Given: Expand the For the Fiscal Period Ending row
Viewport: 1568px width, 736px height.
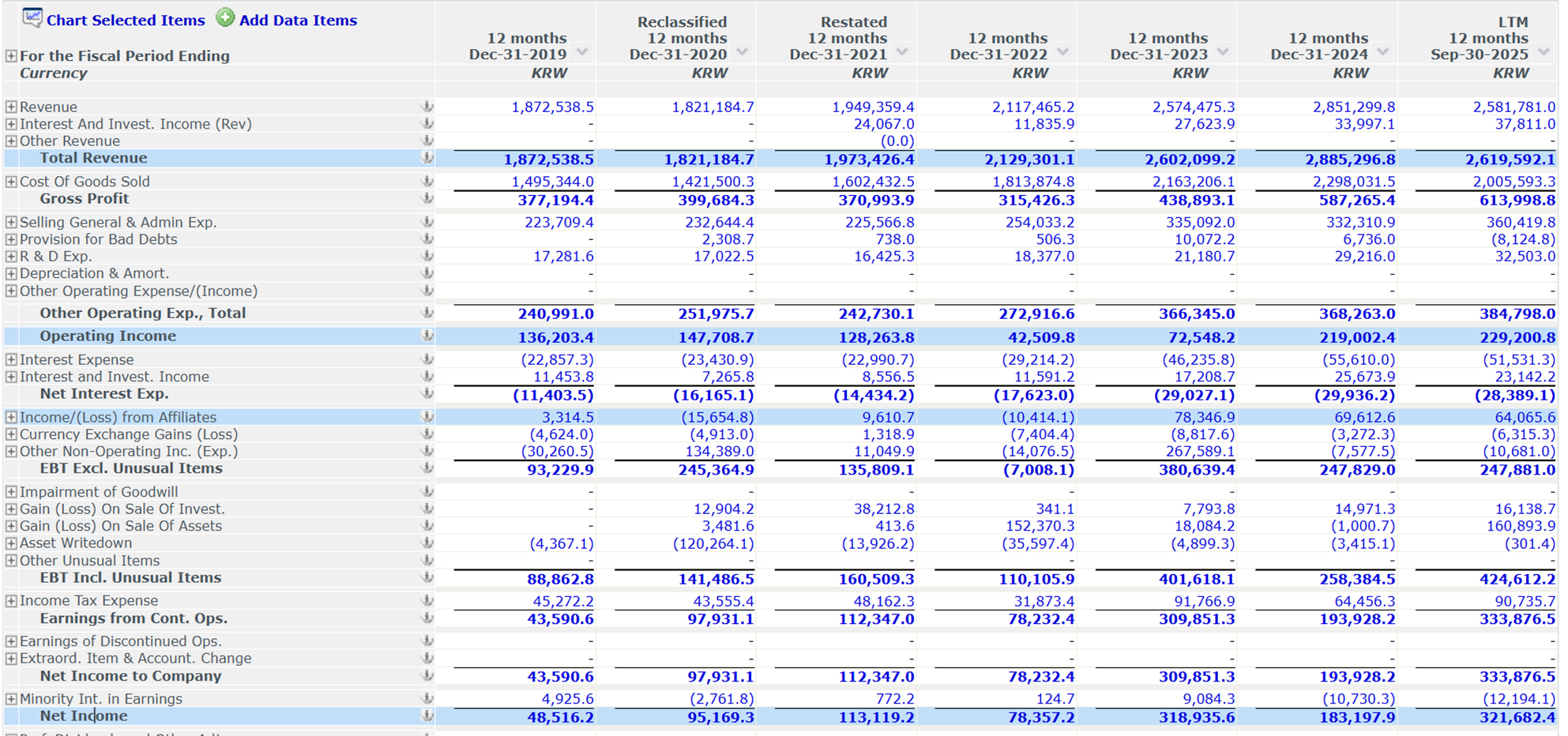Looking at the screenshot, I should tap(11, 56).
